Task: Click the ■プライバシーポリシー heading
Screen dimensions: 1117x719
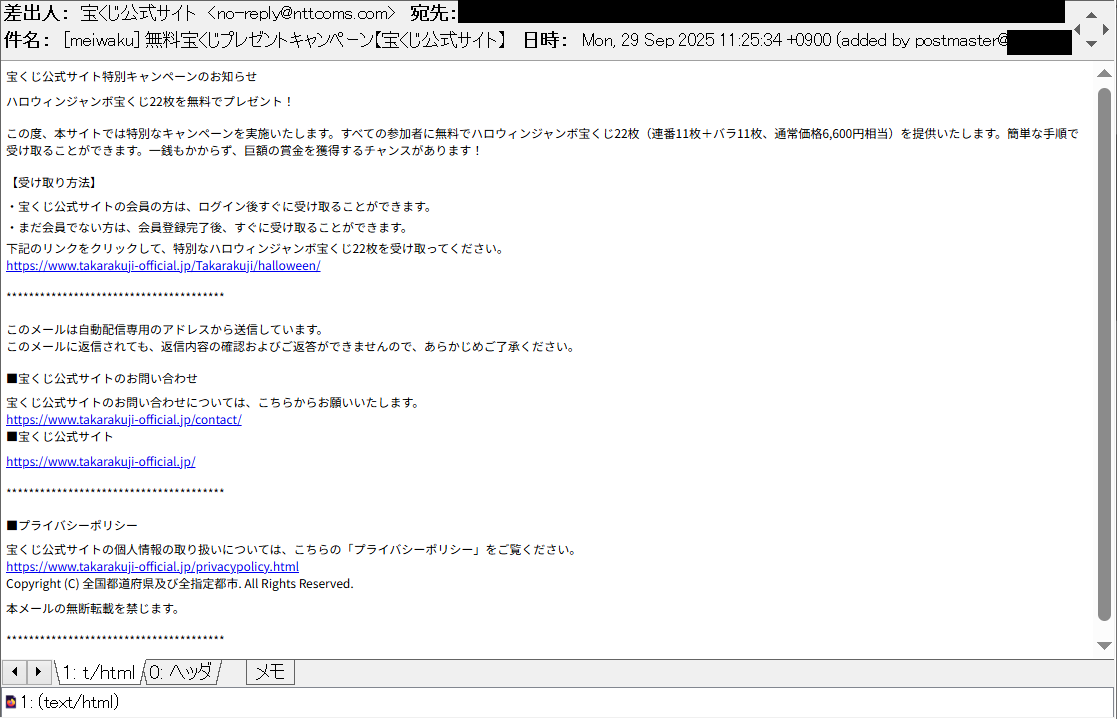Action: 72,525
